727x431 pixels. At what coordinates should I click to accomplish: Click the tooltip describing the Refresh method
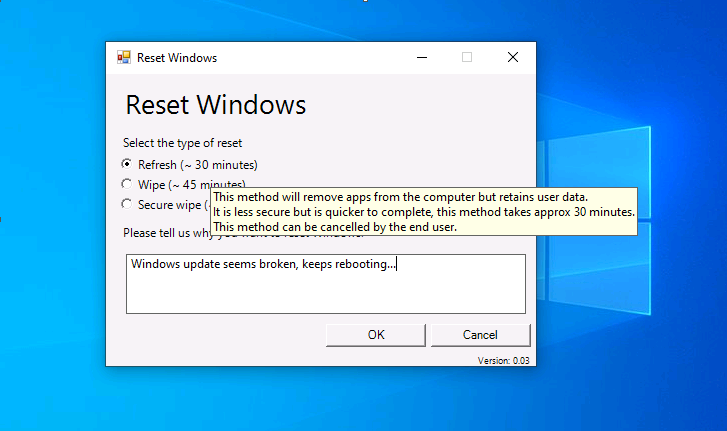[424, 212]
